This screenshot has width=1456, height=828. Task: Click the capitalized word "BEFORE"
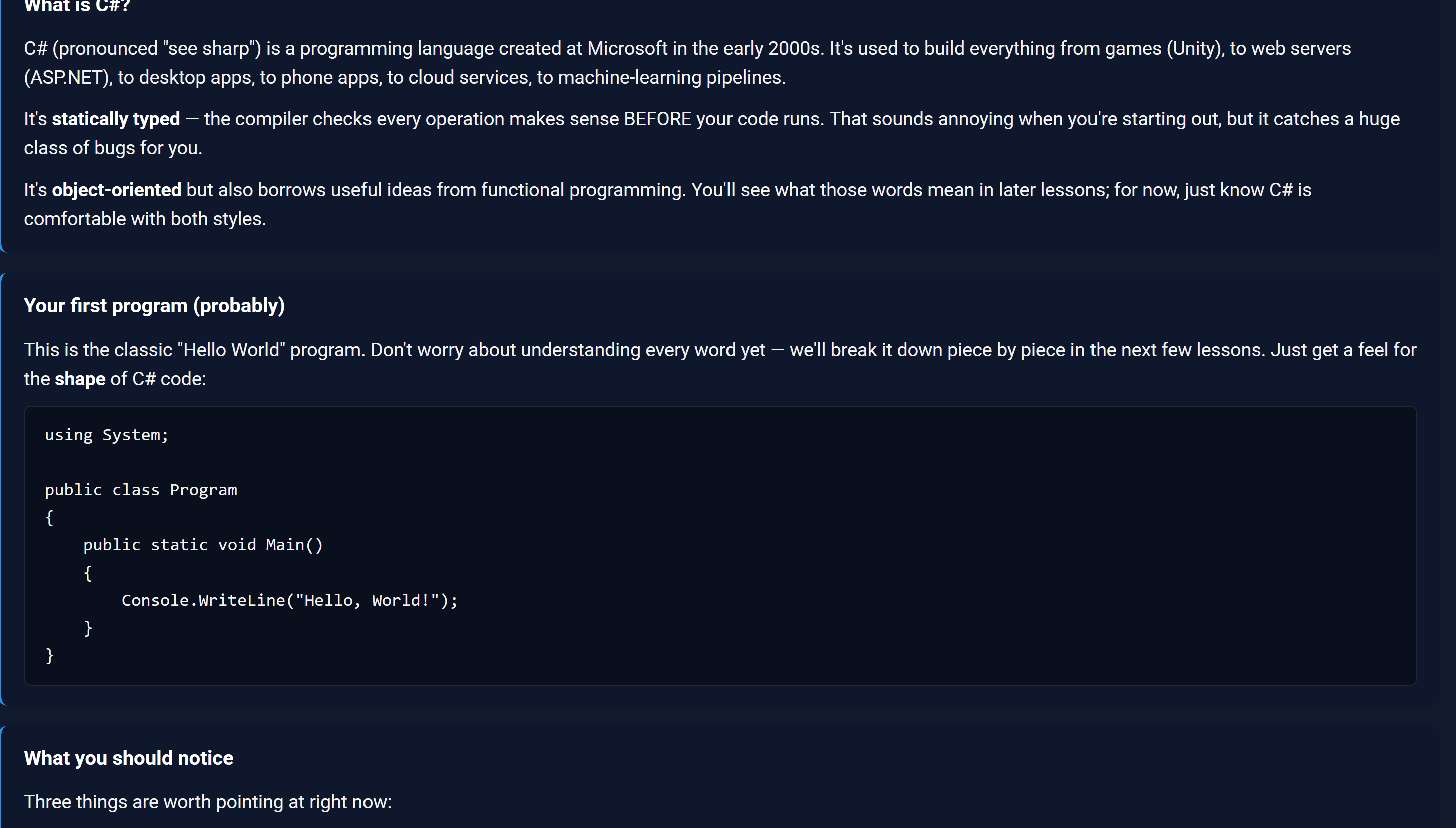pos(657,119)
